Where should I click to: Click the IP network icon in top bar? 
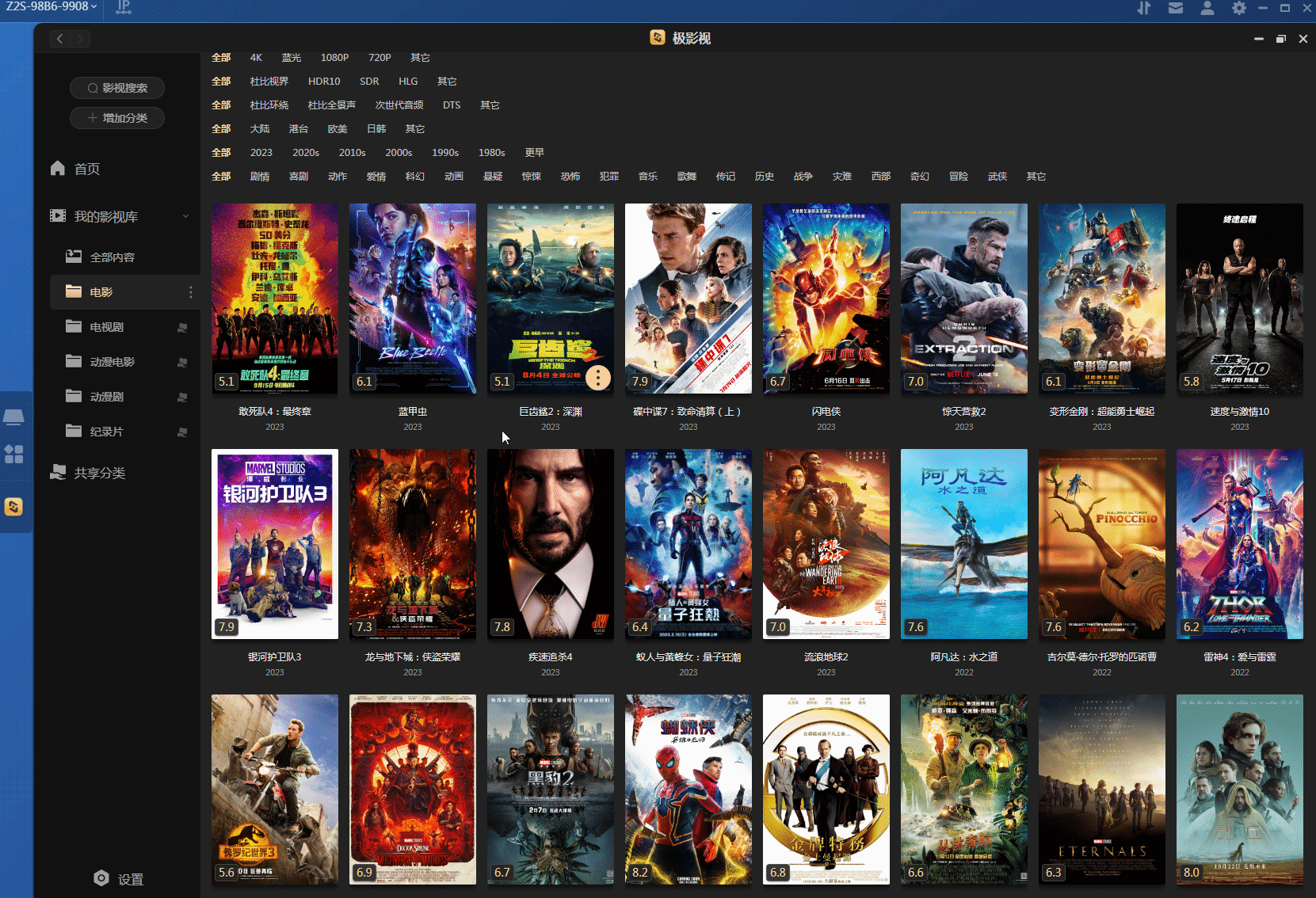[x=124, y=7]
